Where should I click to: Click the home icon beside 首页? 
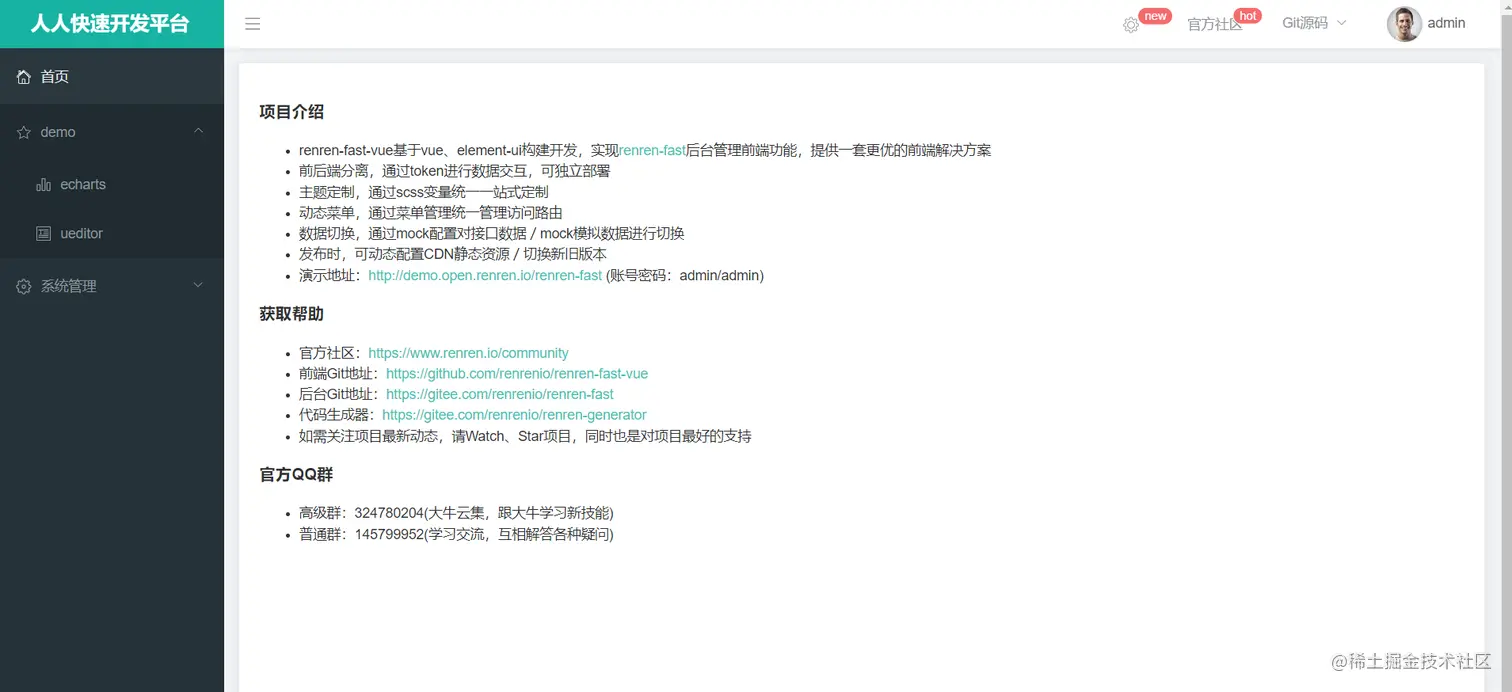(22, 75)
